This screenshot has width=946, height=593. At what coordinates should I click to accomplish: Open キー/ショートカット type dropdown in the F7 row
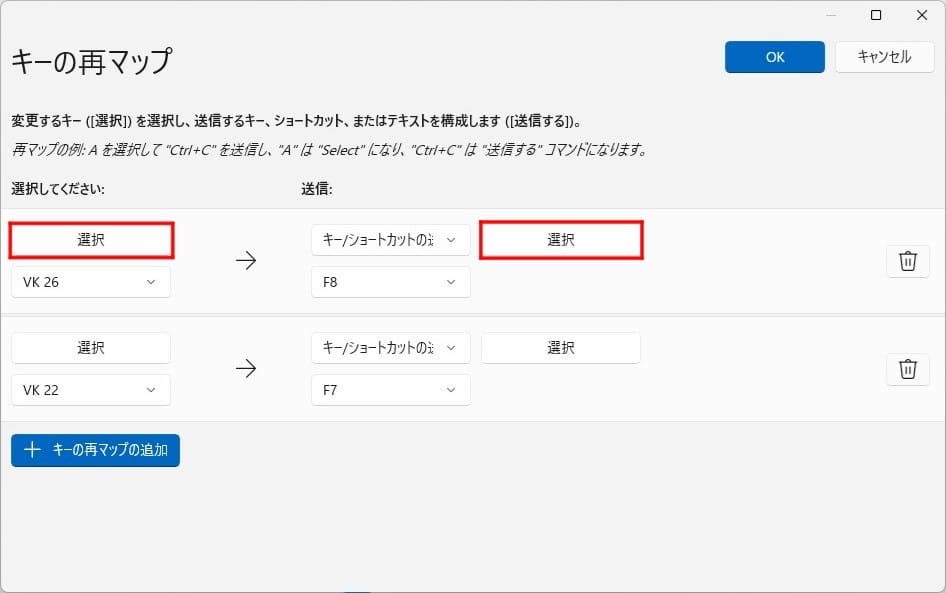[390, 348]
